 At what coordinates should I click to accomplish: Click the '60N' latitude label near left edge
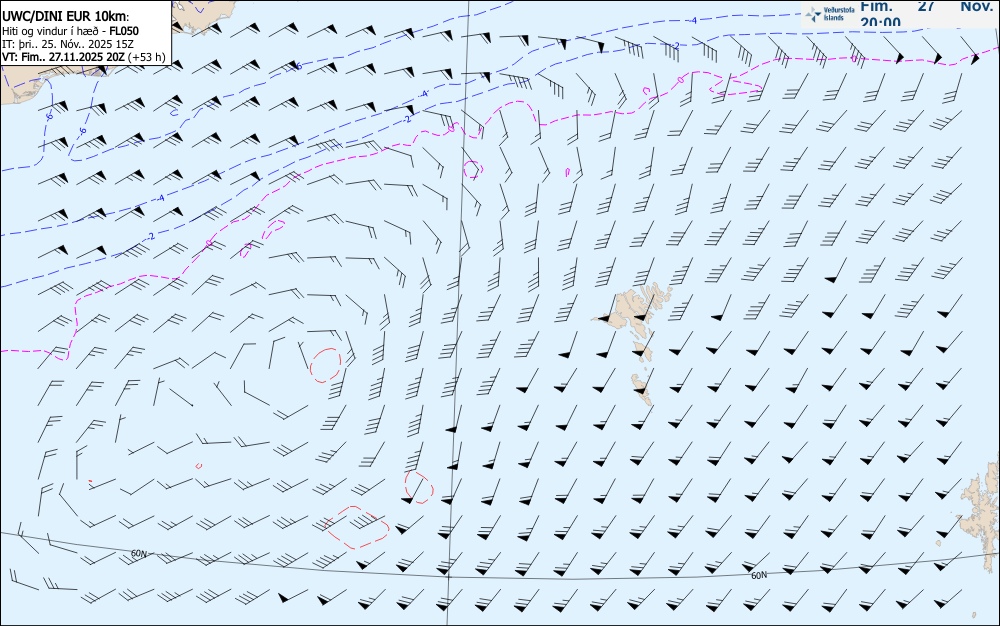[x=138, y=554]
